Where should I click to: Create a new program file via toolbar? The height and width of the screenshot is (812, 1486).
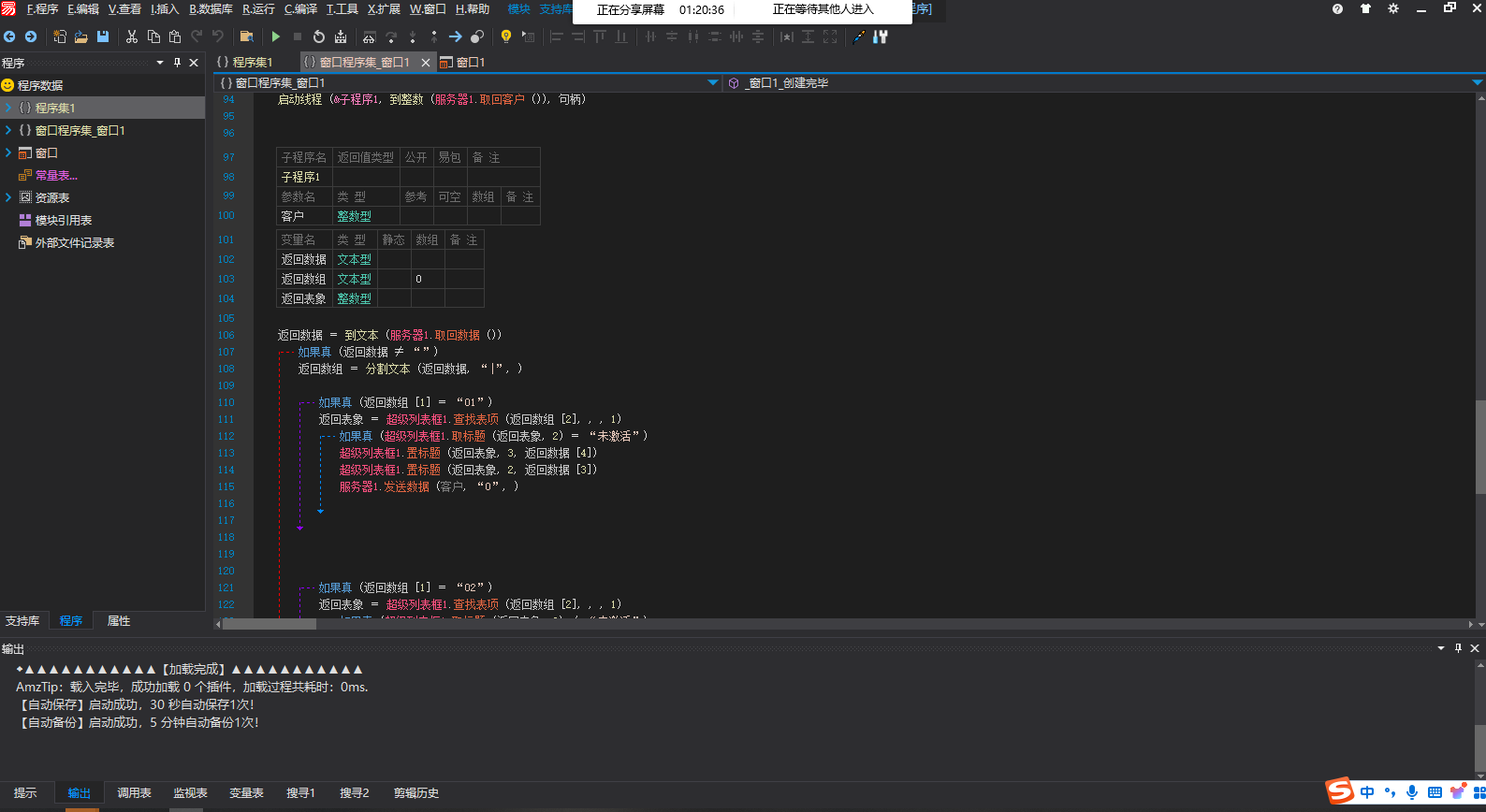tap(60, 36)
